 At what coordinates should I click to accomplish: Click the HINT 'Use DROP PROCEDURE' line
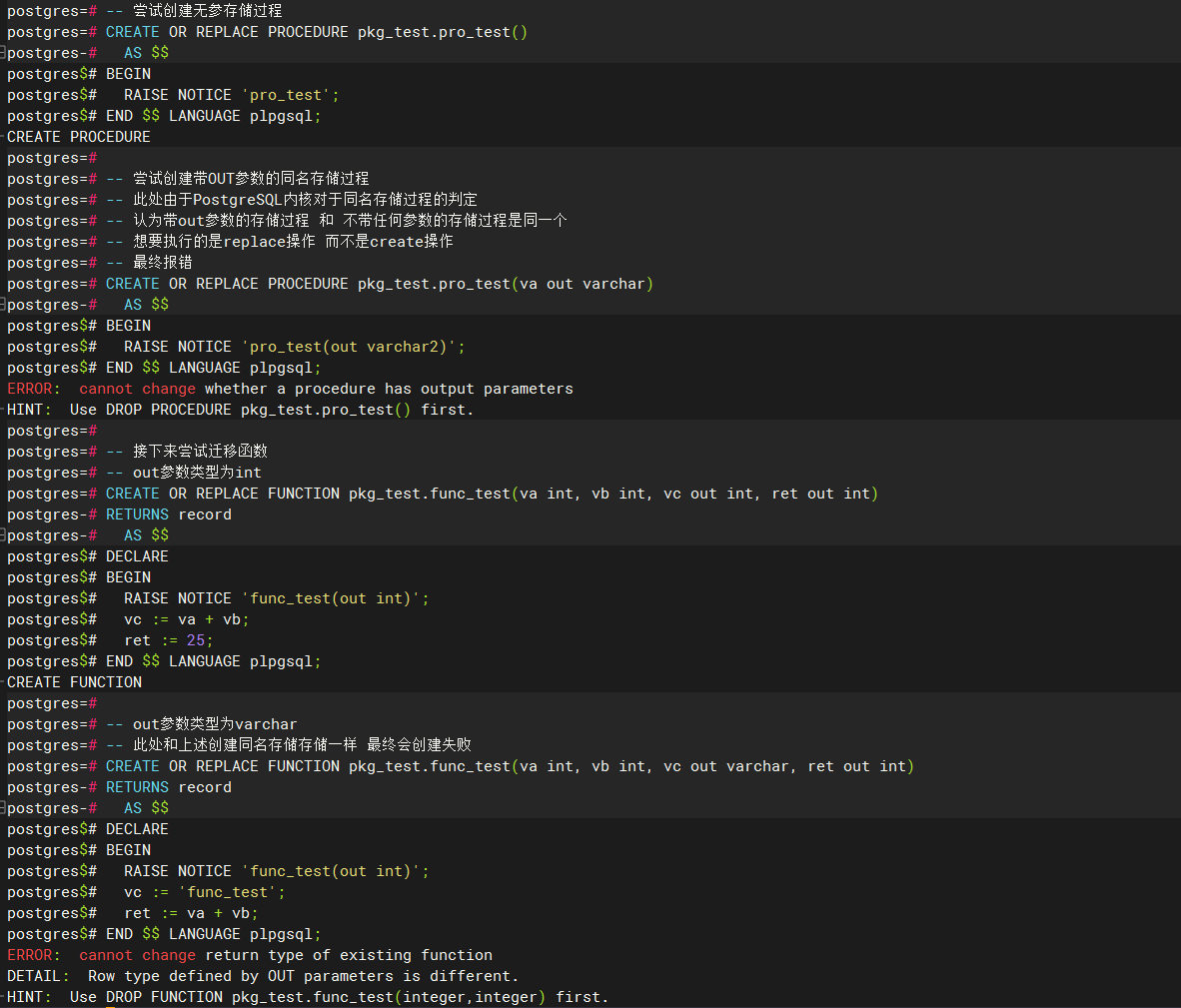pos(240,410)
